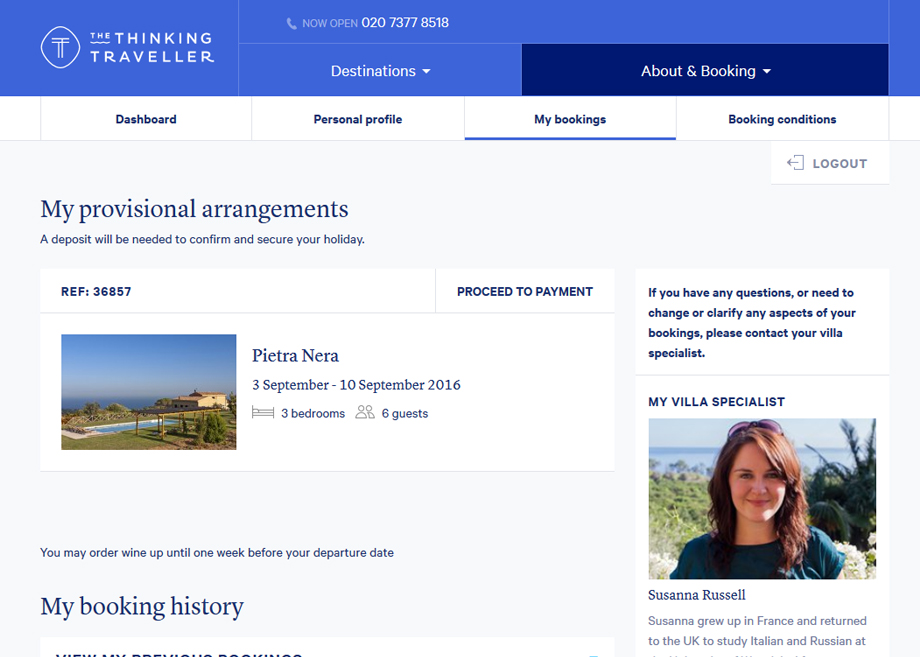Click the REF: 36857 label
Screen dimensions: 920x657
click(x=96, y=292)
